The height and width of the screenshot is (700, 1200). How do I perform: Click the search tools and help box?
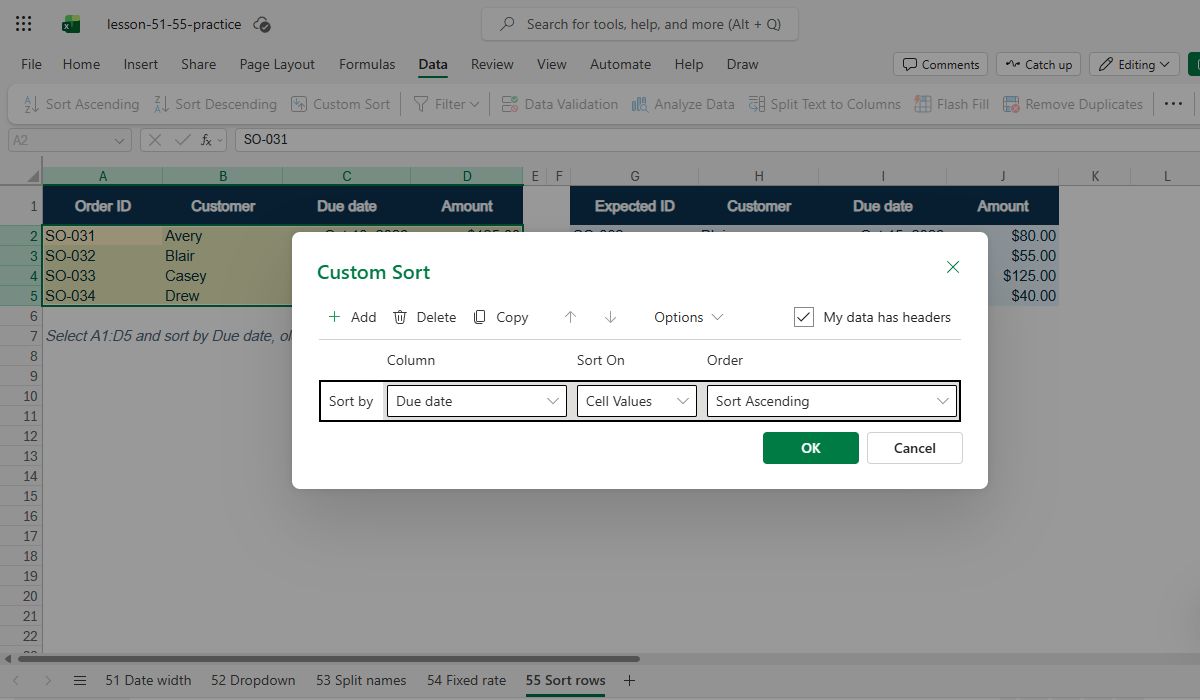pos(640,24)
